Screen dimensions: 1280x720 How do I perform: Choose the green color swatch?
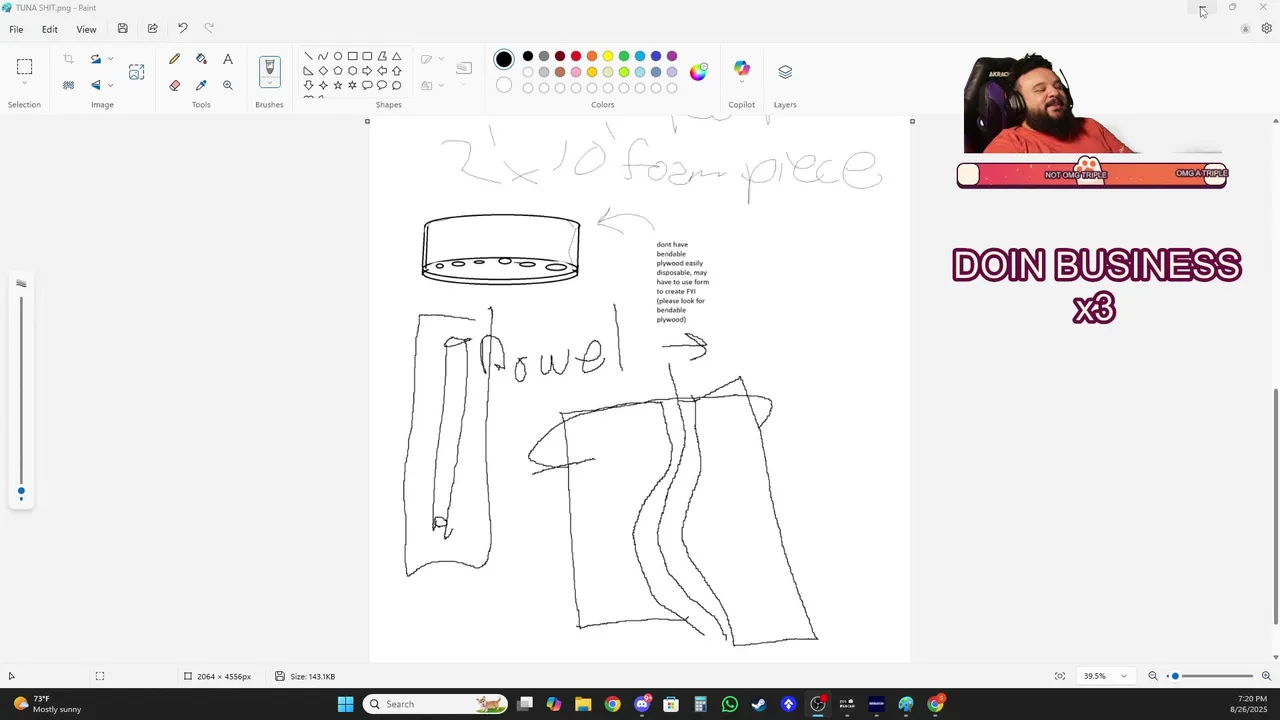(624, 56)
